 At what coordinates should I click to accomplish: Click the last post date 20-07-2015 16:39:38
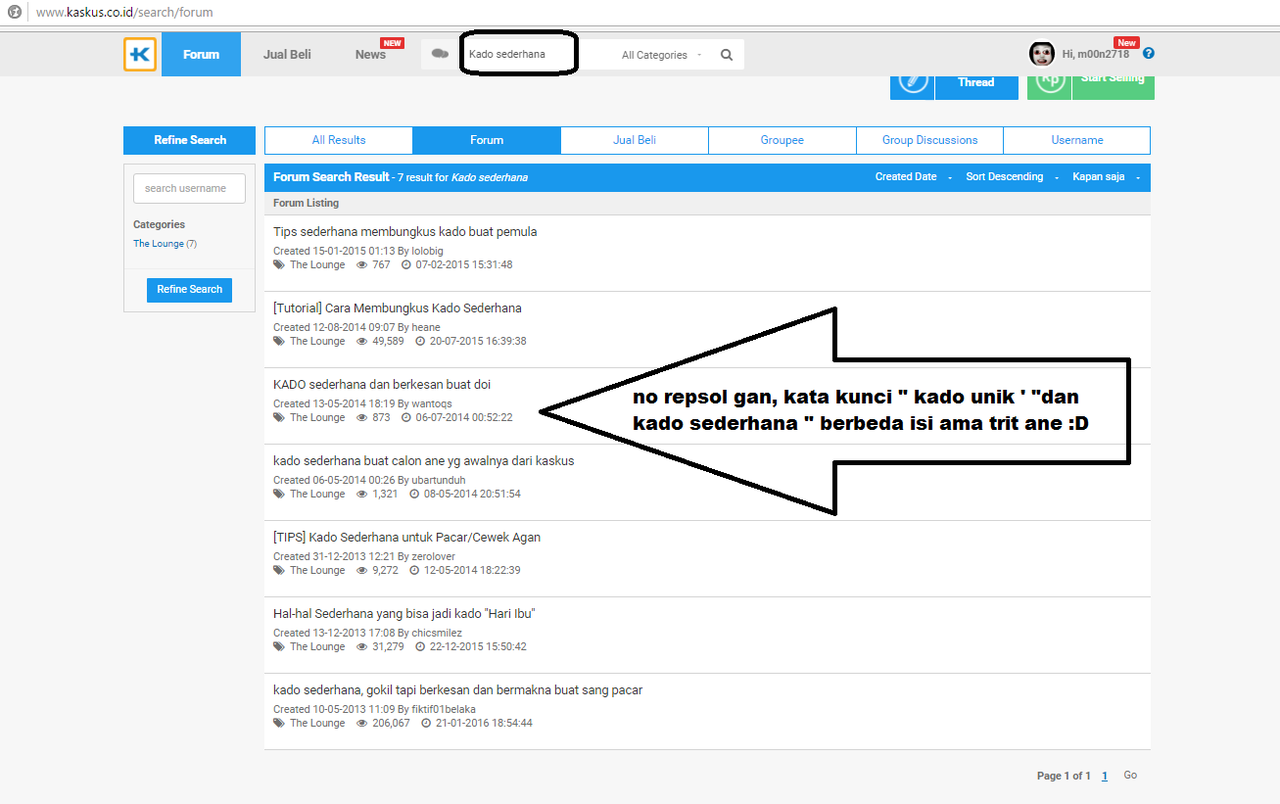(x=478, y=341)
